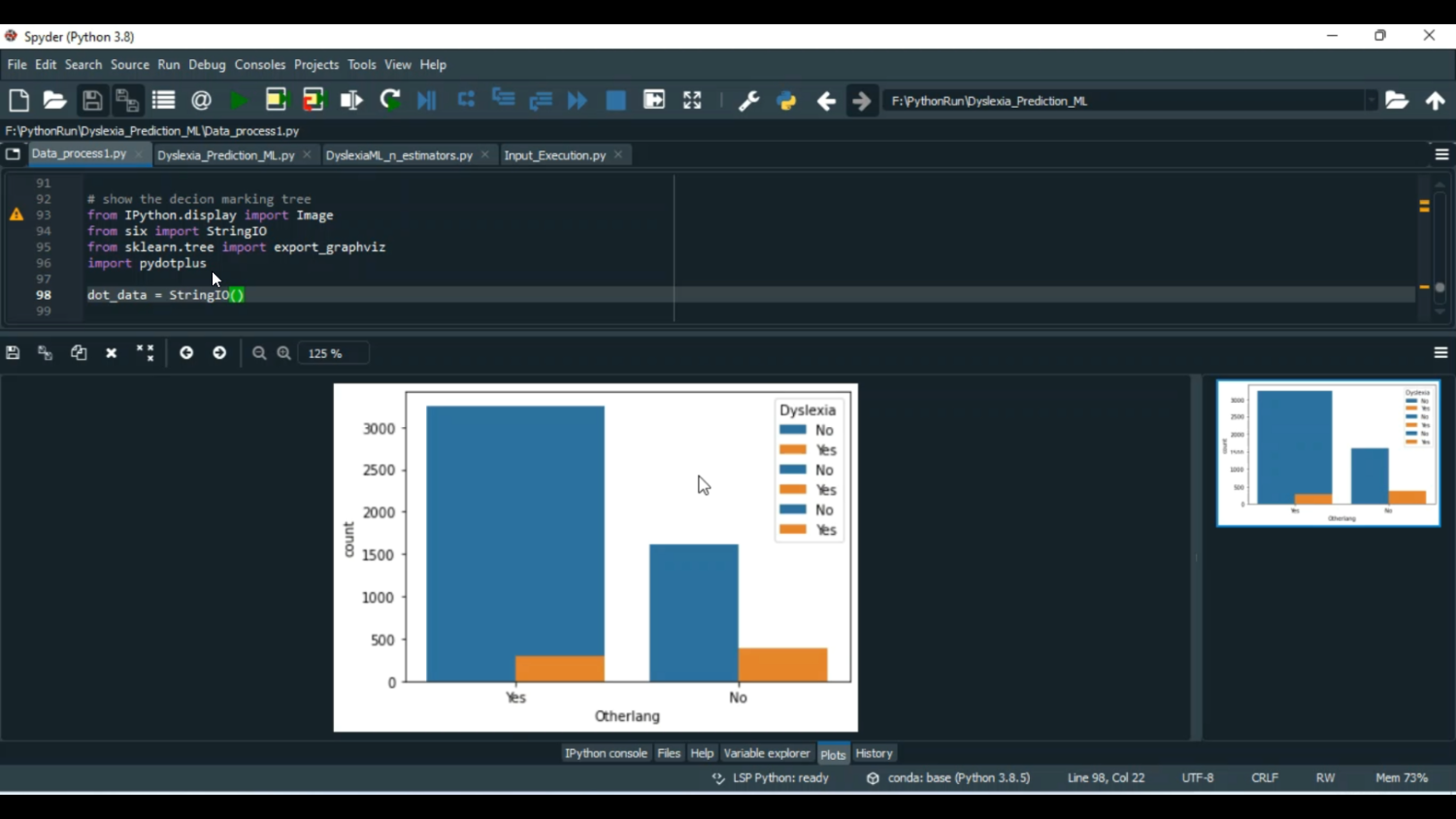1456x819 pixels.
Task: Click the green Run file button
Action: [x=238, y=100]
